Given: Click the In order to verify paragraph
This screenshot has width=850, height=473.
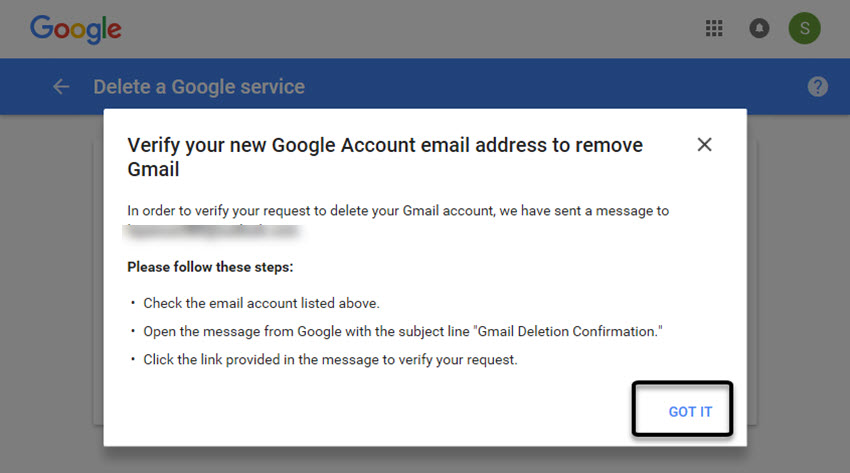Looking at the screenshot, I should coord(398,211).
